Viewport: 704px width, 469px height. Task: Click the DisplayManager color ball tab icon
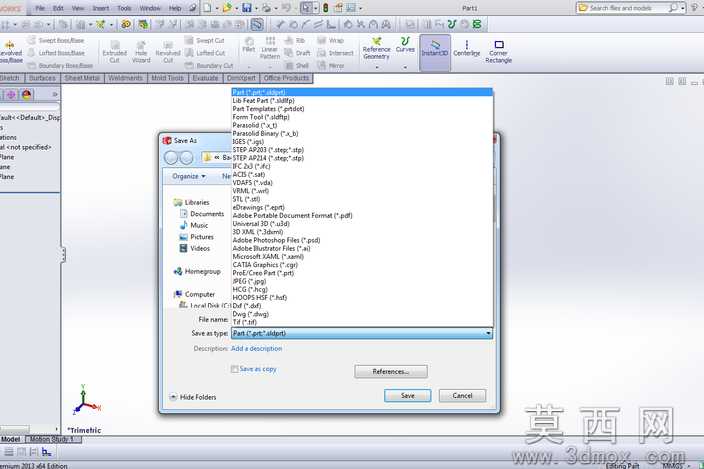point(26,94)
